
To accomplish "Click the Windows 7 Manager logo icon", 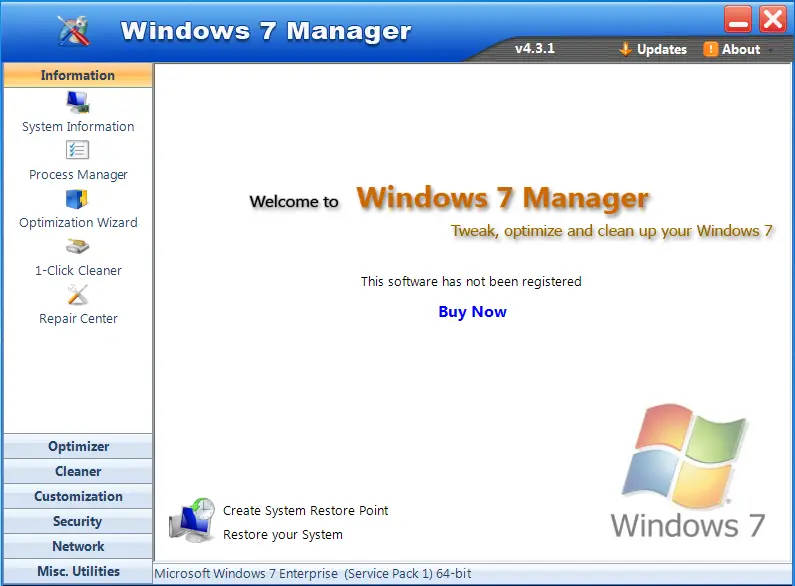I will point(74,30).
